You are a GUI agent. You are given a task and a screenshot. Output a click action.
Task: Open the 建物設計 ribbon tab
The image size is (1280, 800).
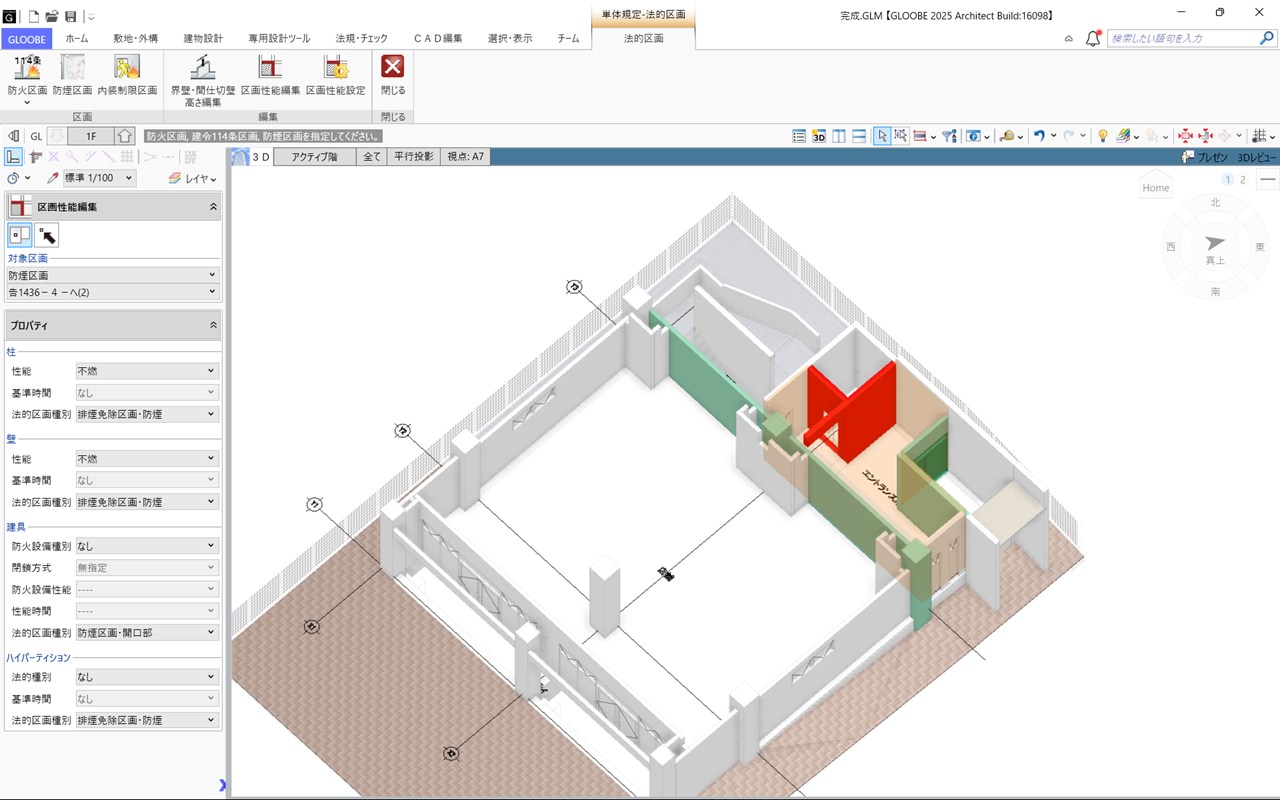coord(203,38)
